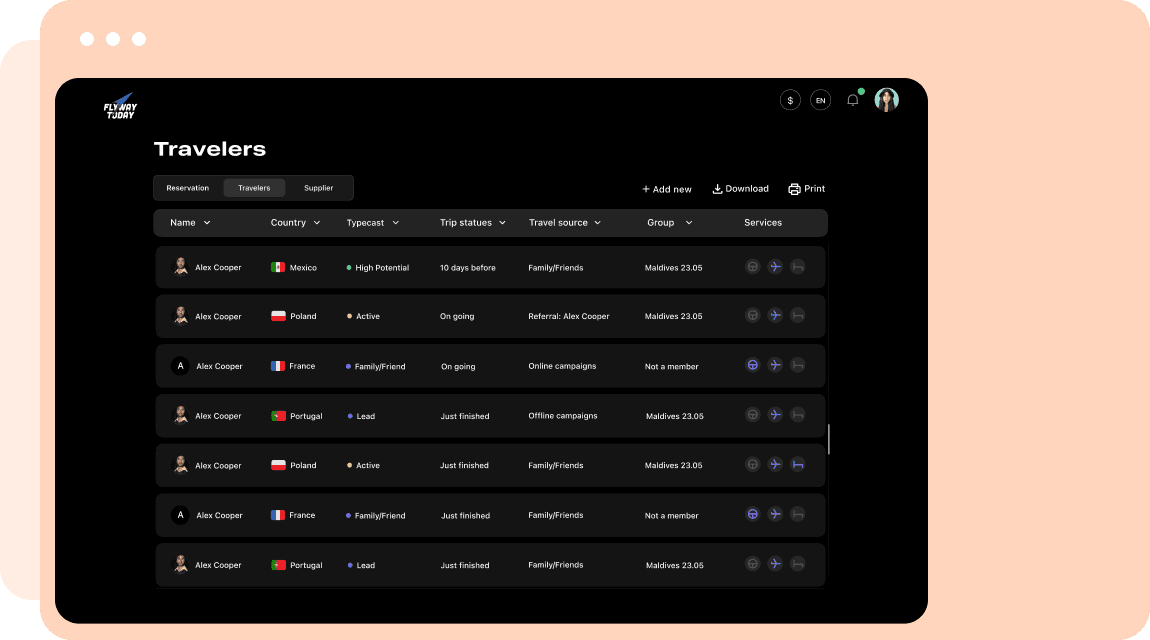Select car service icon in Referral: Alex Cooper row
1150x640 pixels.
click(752, 315)
